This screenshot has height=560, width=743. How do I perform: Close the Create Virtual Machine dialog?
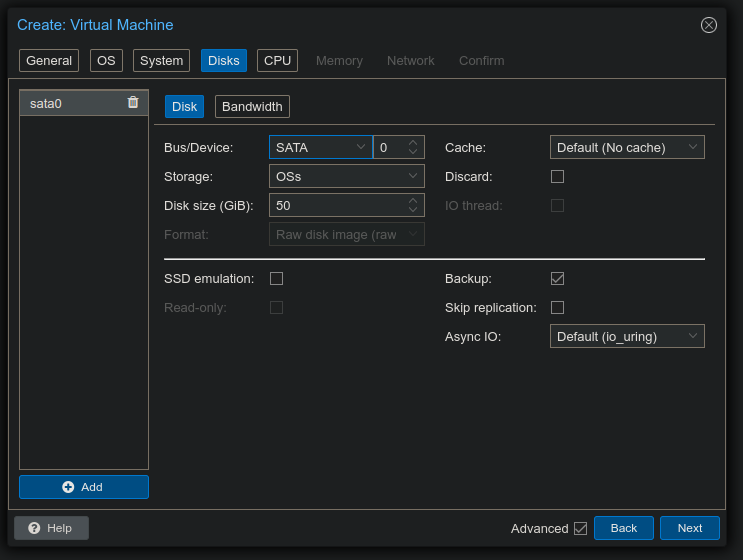(709, 25)
